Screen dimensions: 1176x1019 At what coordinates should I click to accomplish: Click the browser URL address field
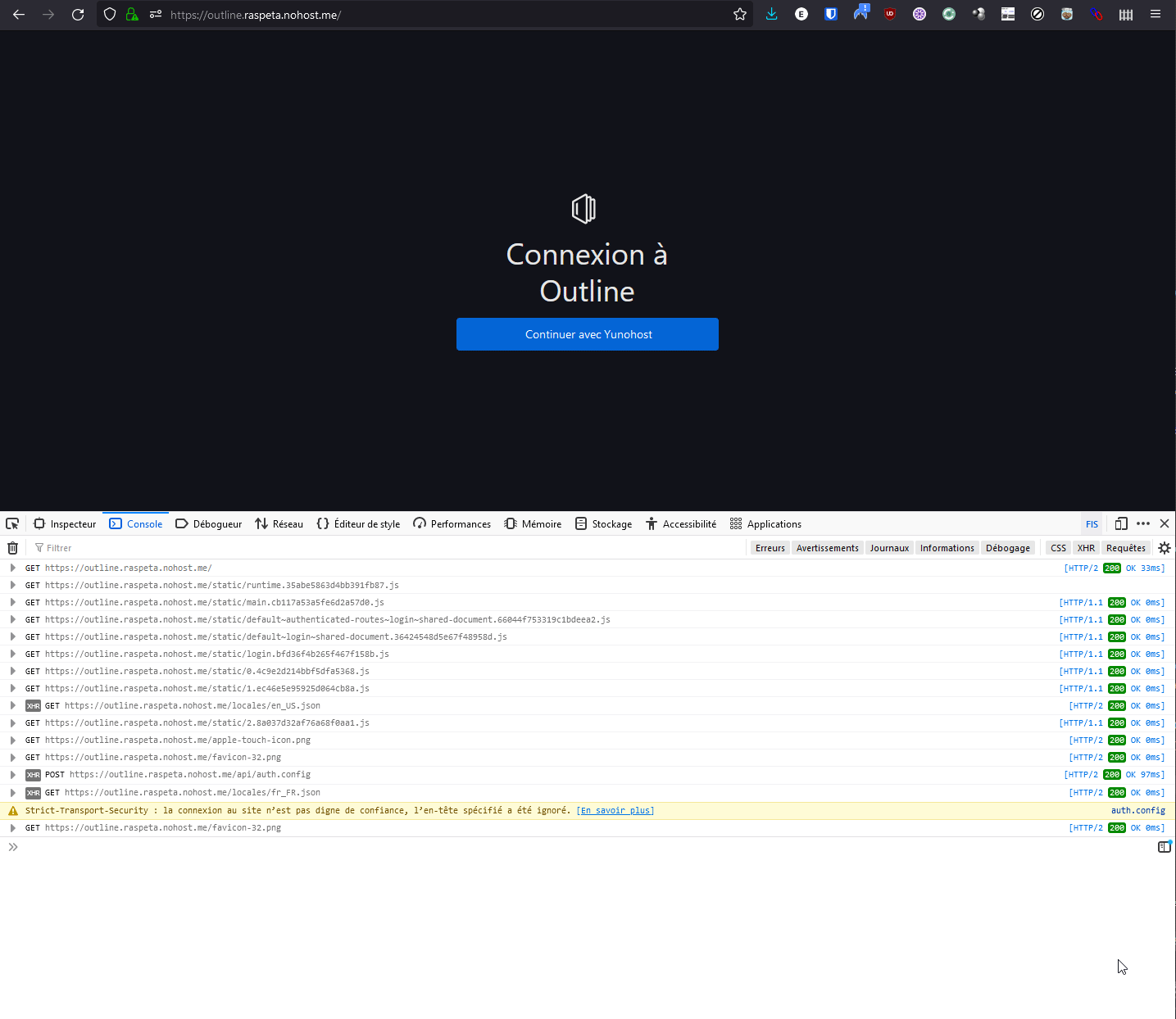447,14
